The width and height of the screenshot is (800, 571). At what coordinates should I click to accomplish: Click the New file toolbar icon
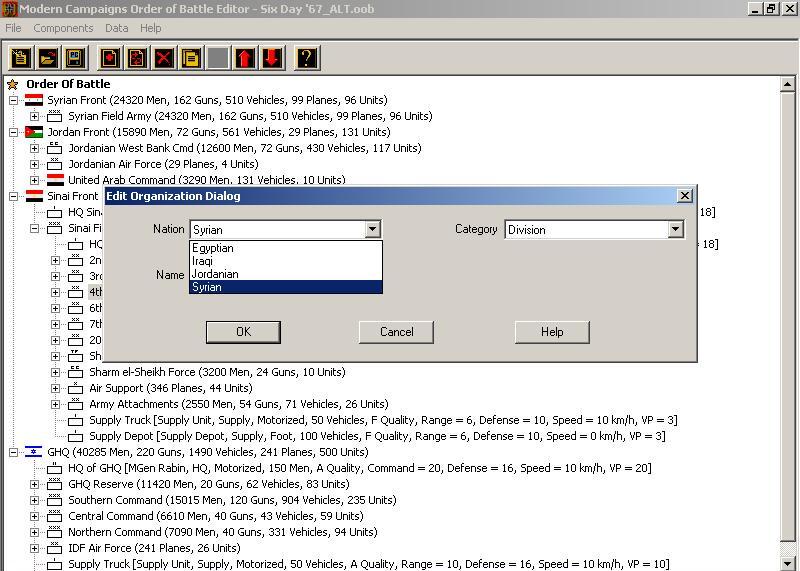(x=20, y=57)
